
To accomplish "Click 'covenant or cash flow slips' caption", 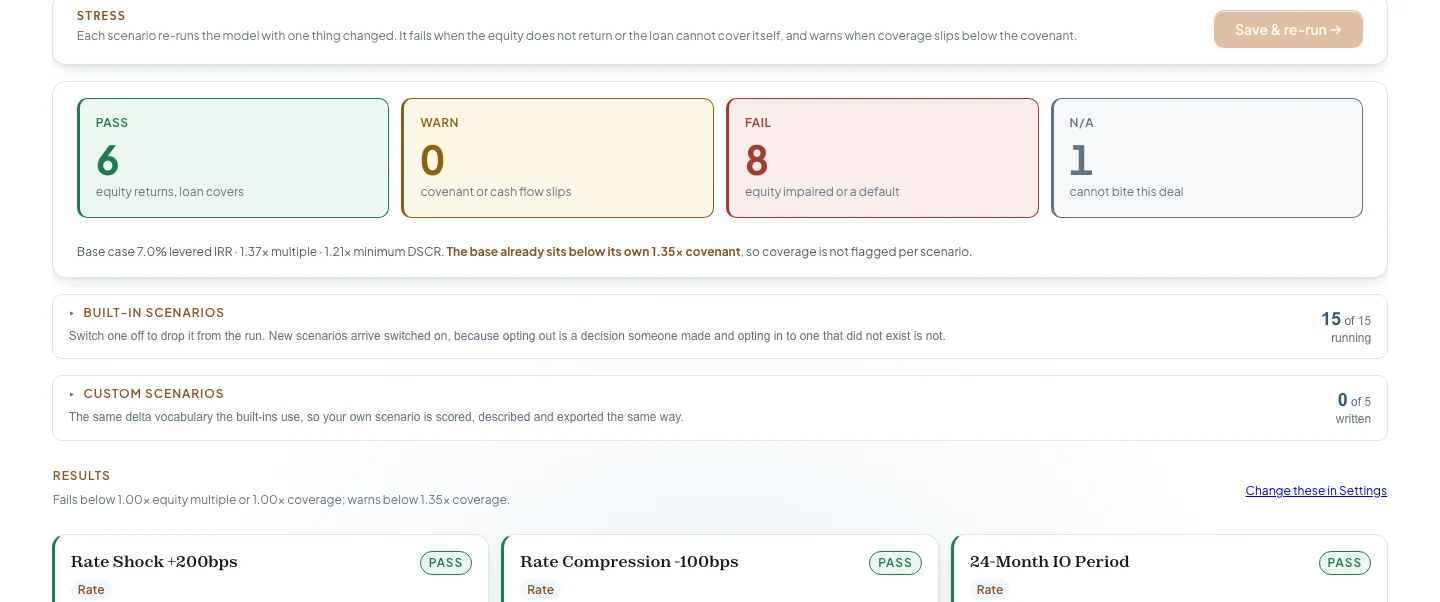I will (496, 192).
